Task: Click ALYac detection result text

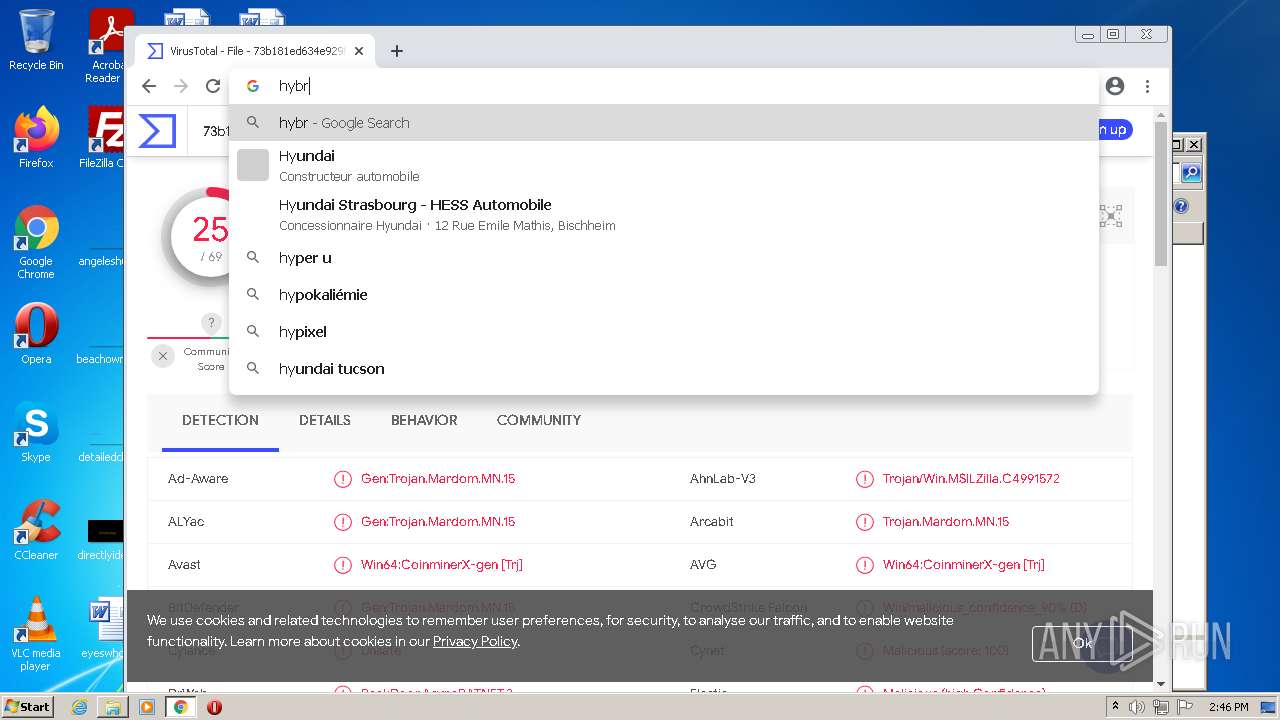Action: point(438,522)
